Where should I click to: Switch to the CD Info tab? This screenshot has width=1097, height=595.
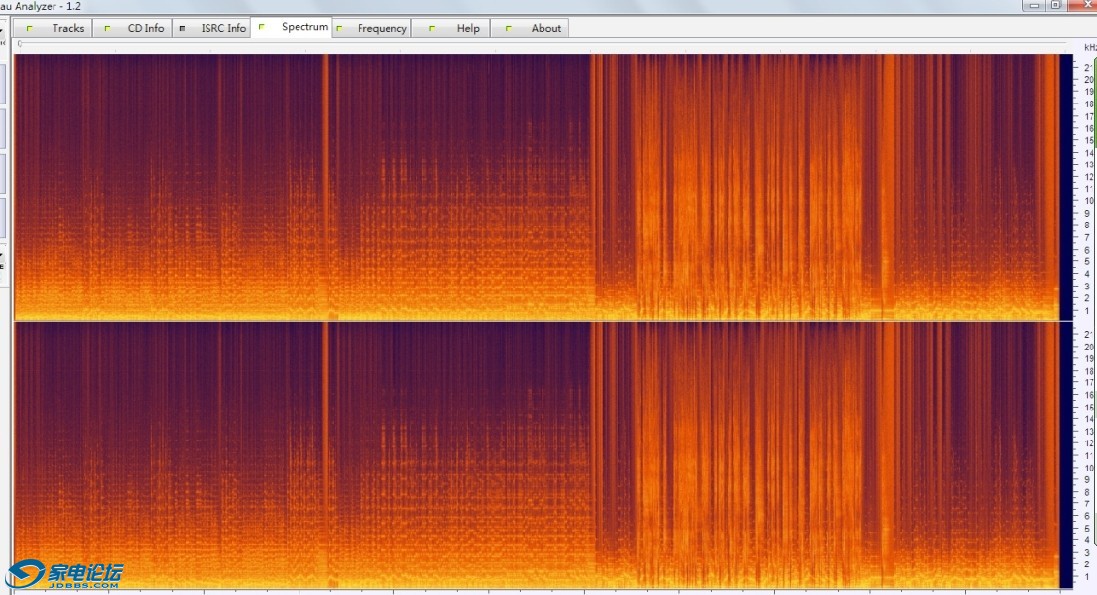pyautogui.click(x=145, y=28)
